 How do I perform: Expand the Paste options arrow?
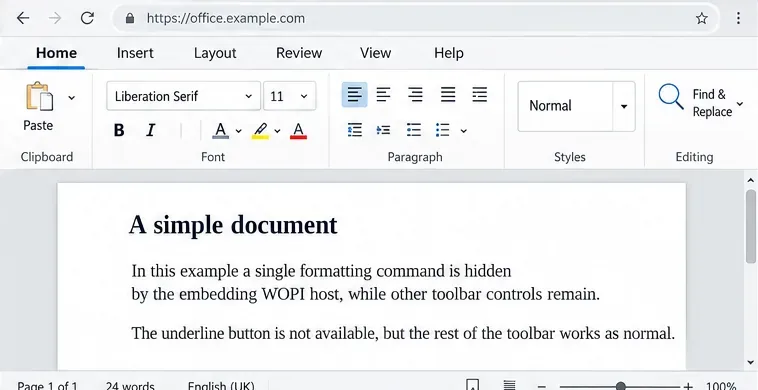pos(72,98)
